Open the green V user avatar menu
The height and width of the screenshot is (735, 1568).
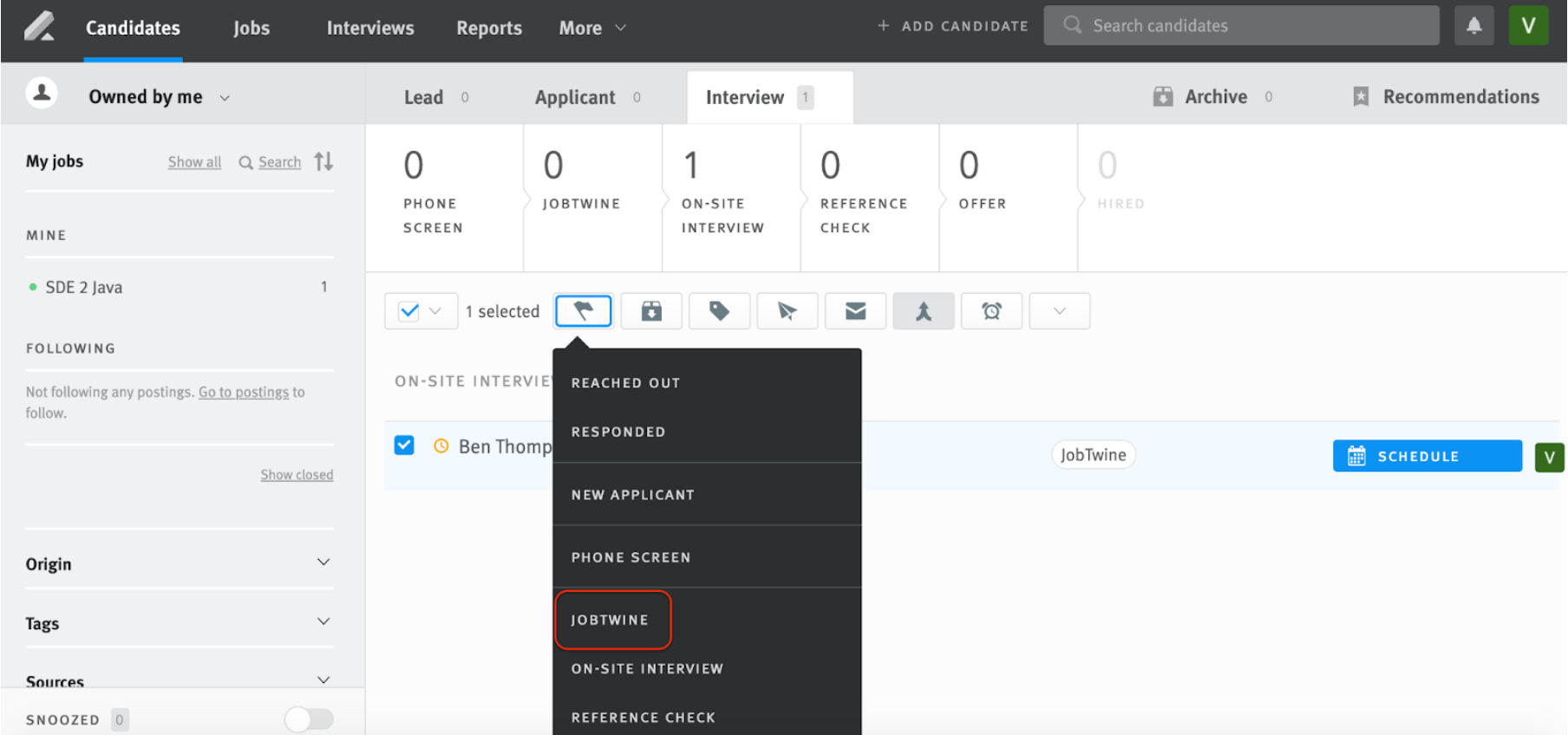tap(1528, 26)
